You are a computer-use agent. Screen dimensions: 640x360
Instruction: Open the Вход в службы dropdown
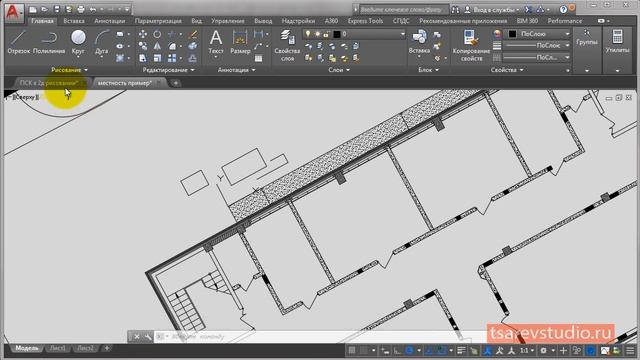(x=496, y=9)
